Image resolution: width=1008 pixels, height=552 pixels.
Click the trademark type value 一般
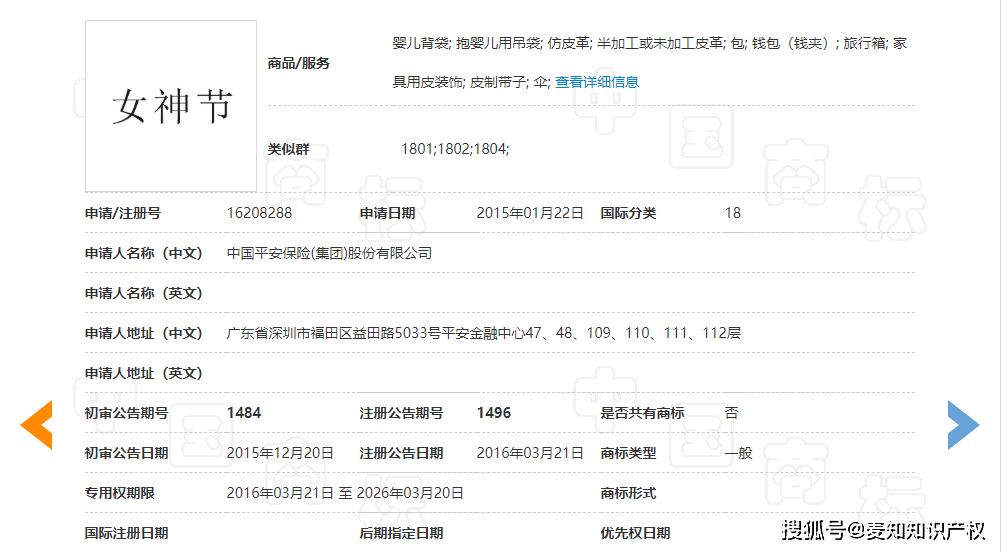click(x=739, y=453)
